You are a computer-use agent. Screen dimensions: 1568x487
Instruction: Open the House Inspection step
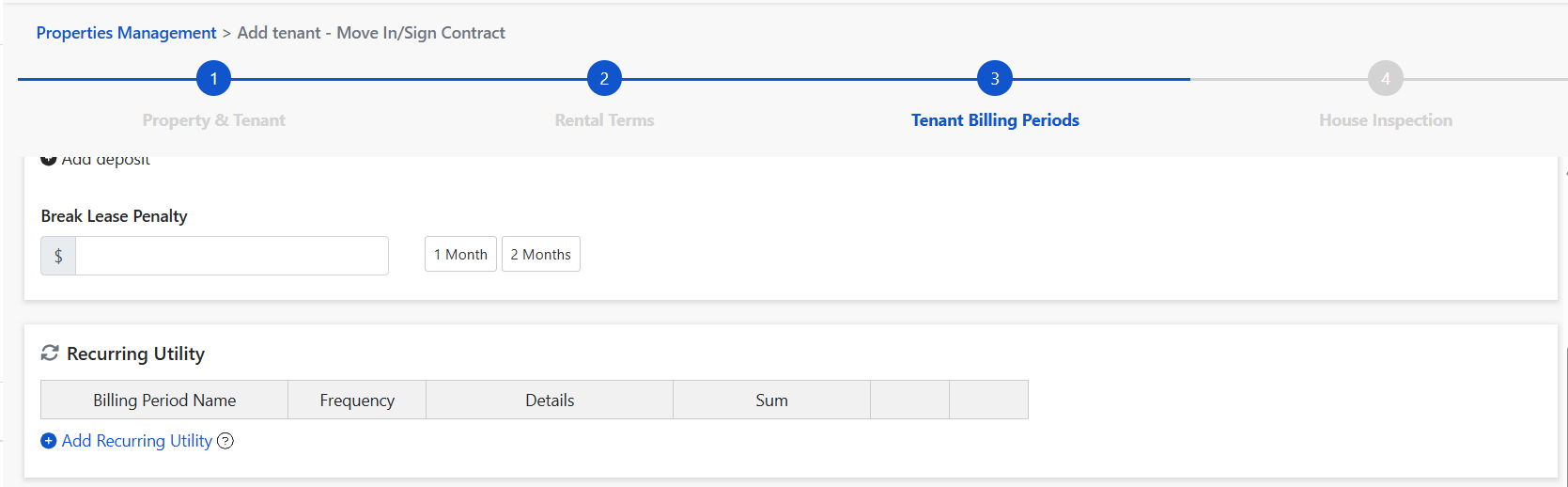1385,120
